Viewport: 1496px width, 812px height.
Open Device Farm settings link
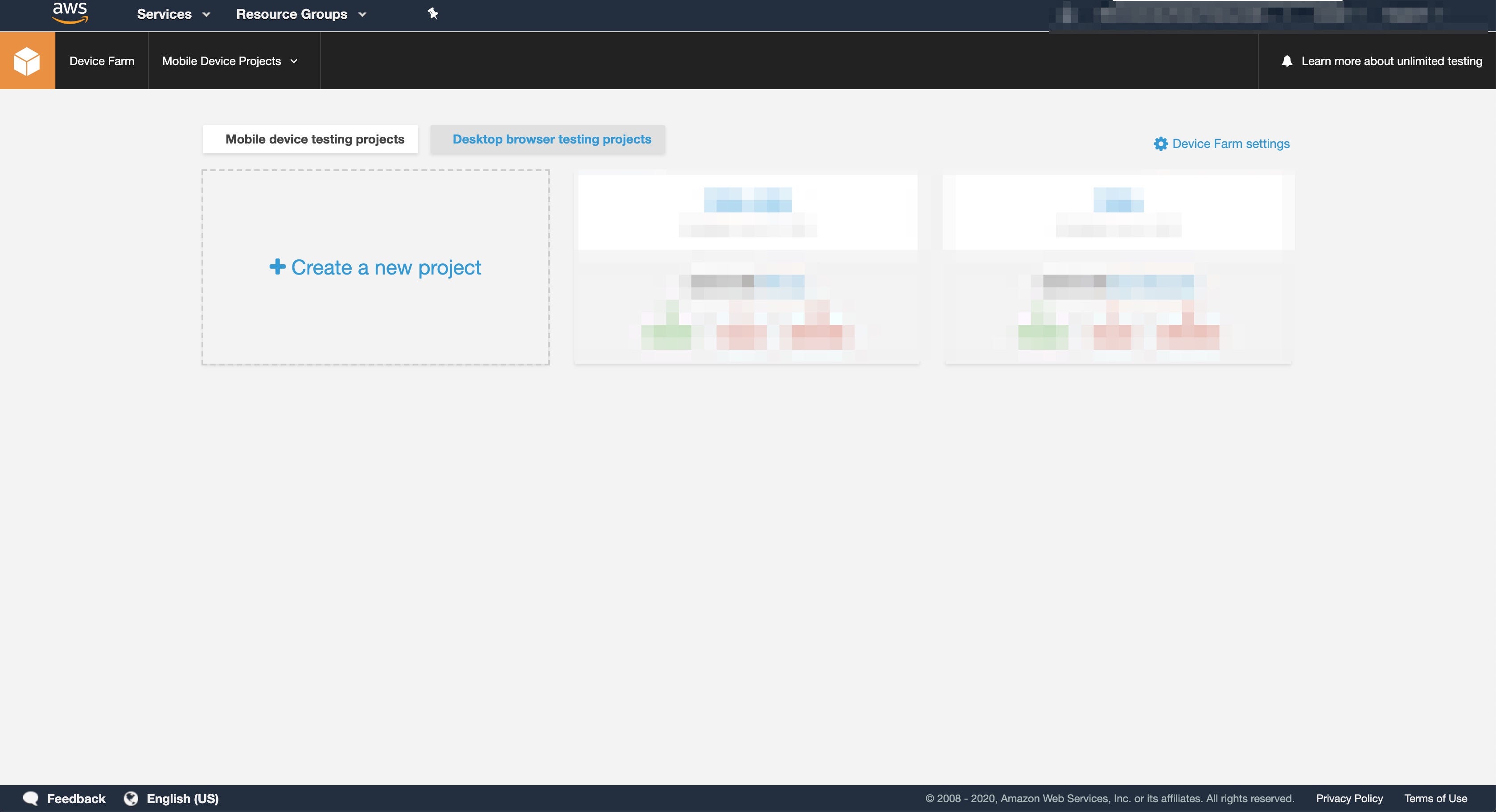[1231, 144]
